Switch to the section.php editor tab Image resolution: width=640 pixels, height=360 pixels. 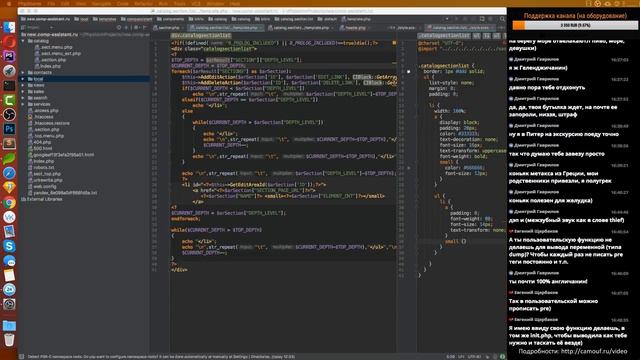(x=169, y=28)
